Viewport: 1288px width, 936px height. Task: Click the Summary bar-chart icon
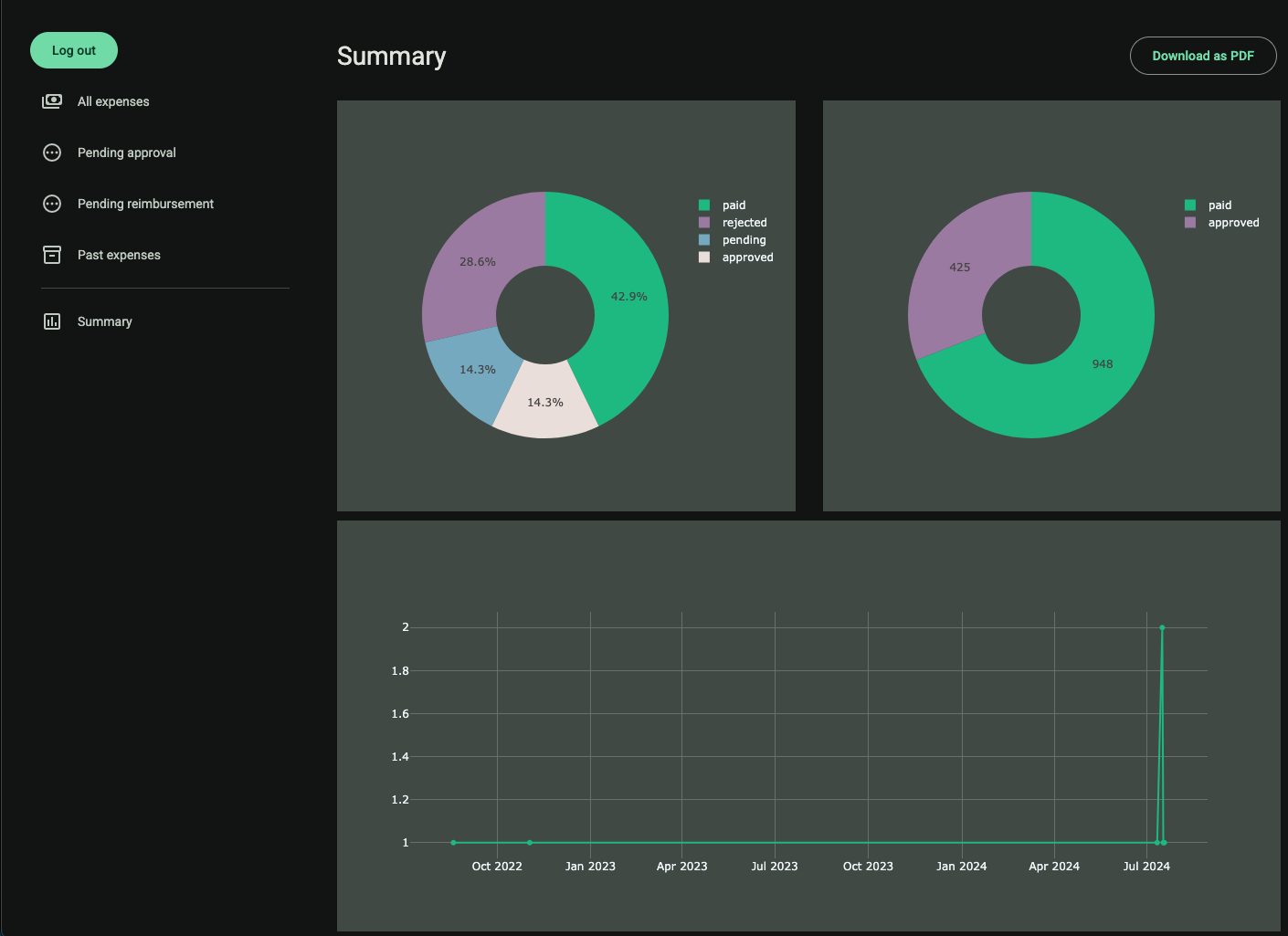click(51, 321)
